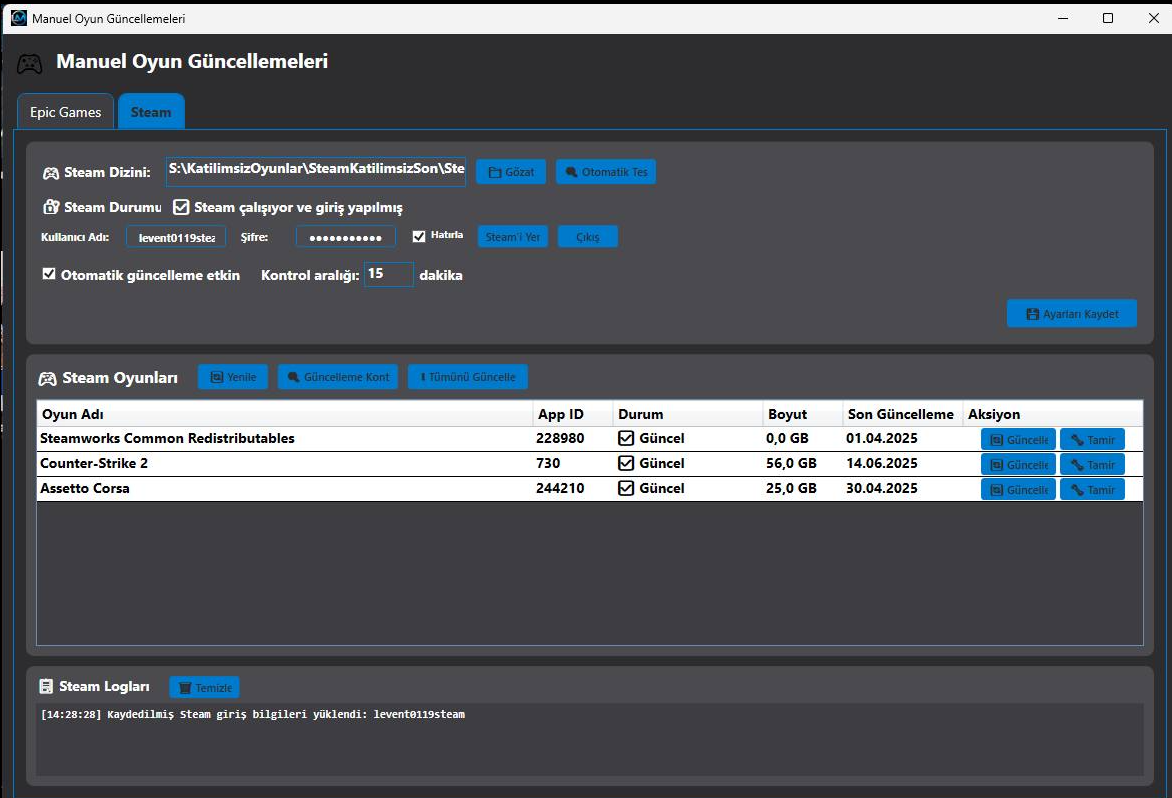Click the Kontrol aralığı minutes field
Image resolution: width=1172 pixels, height=798 pixels.
pos(388,274)
